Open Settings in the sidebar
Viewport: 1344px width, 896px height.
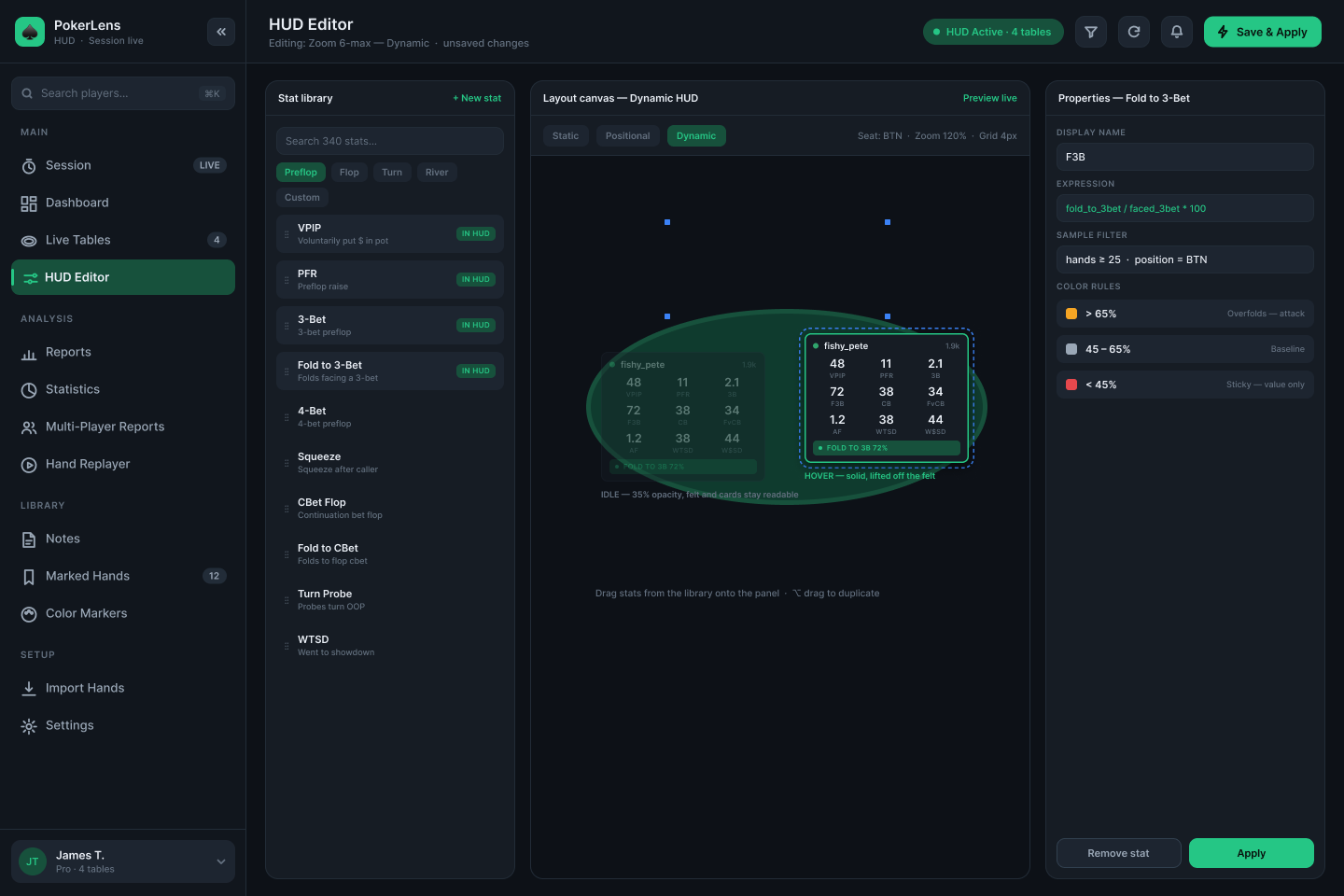(123, 725)
